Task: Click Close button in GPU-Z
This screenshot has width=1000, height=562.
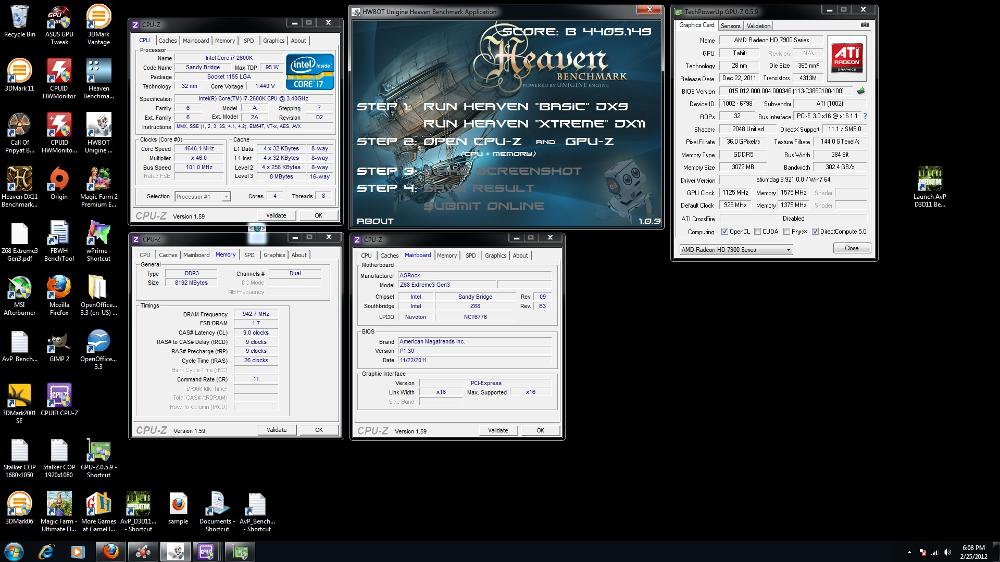Action: 851,248
